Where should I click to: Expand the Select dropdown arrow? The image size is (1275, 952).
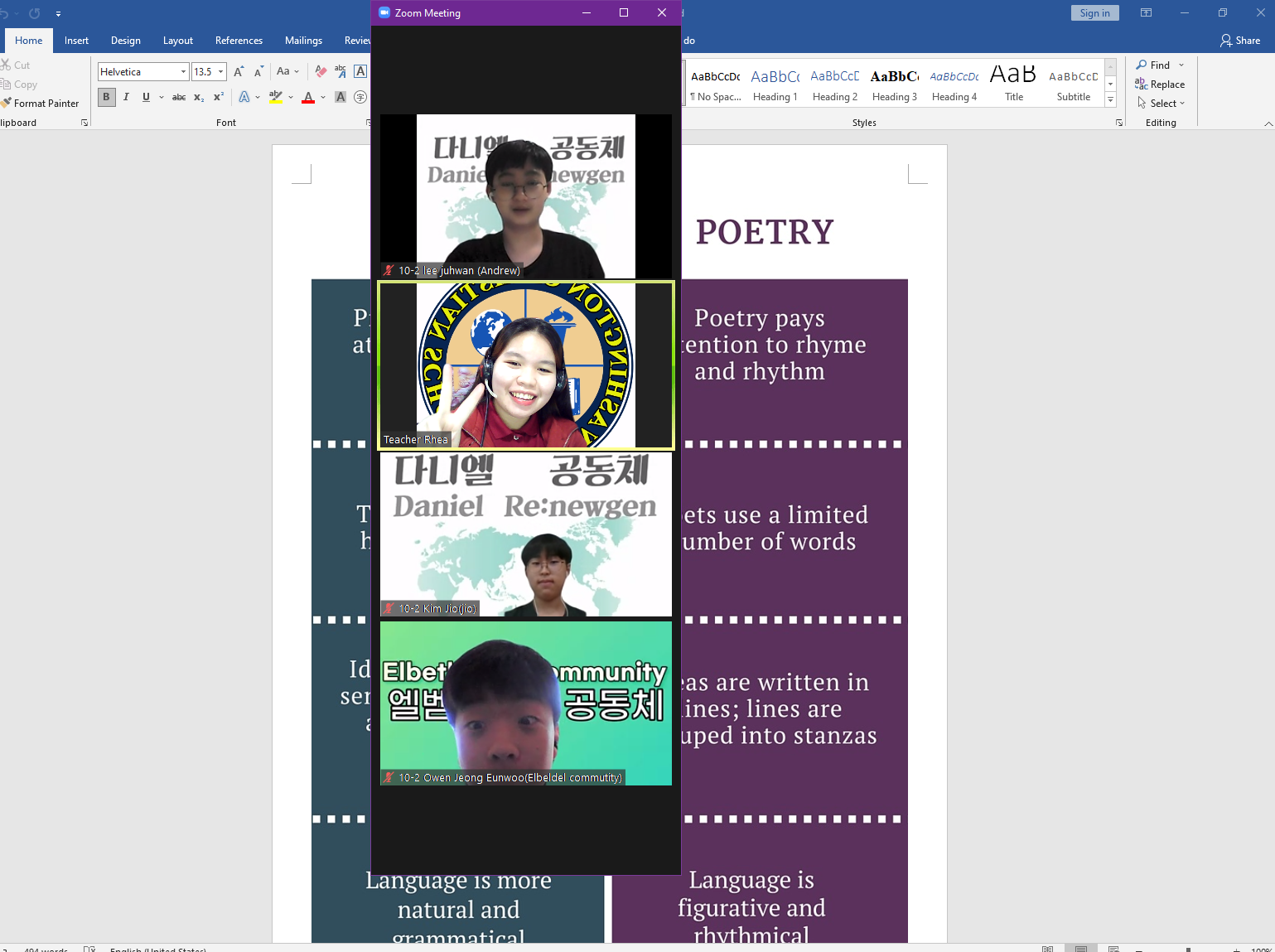[x=1182, y=104]
